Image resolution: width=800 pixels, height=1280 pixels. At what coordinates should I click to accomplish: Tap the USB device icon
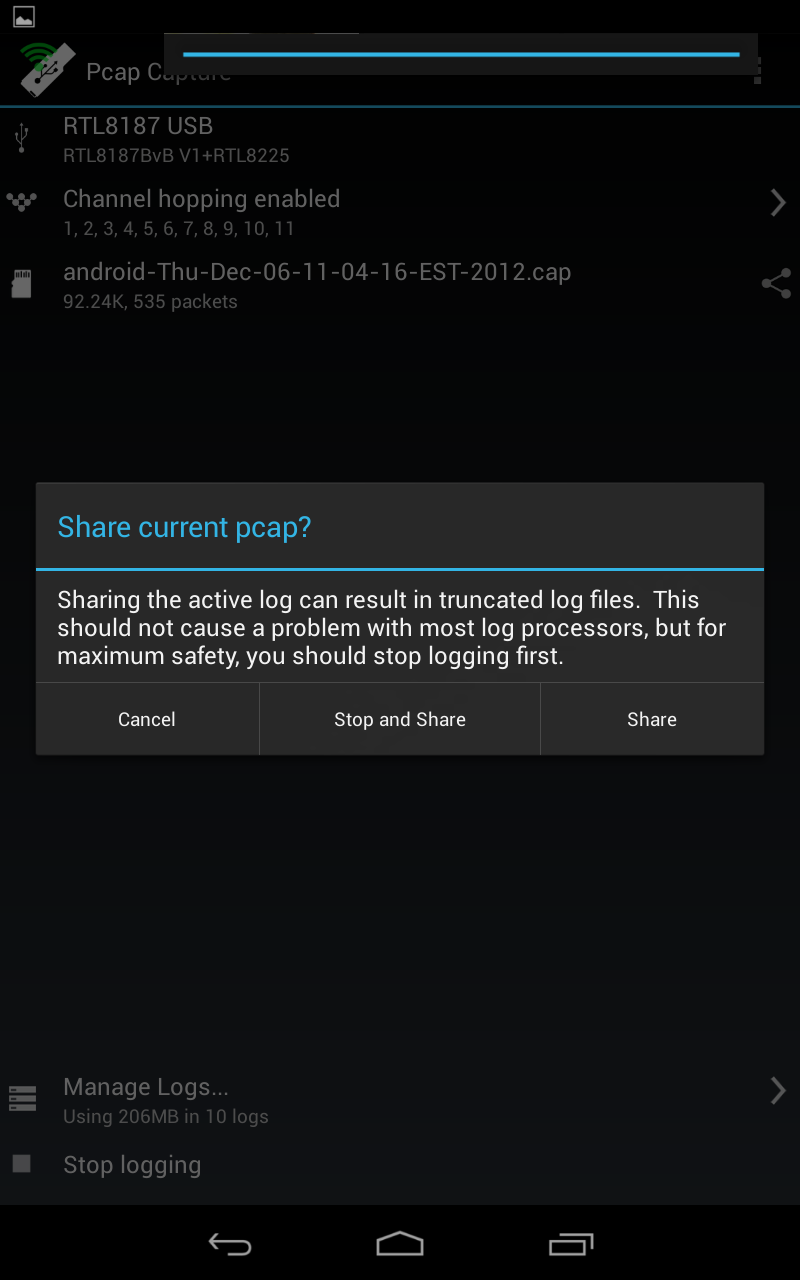21,138
